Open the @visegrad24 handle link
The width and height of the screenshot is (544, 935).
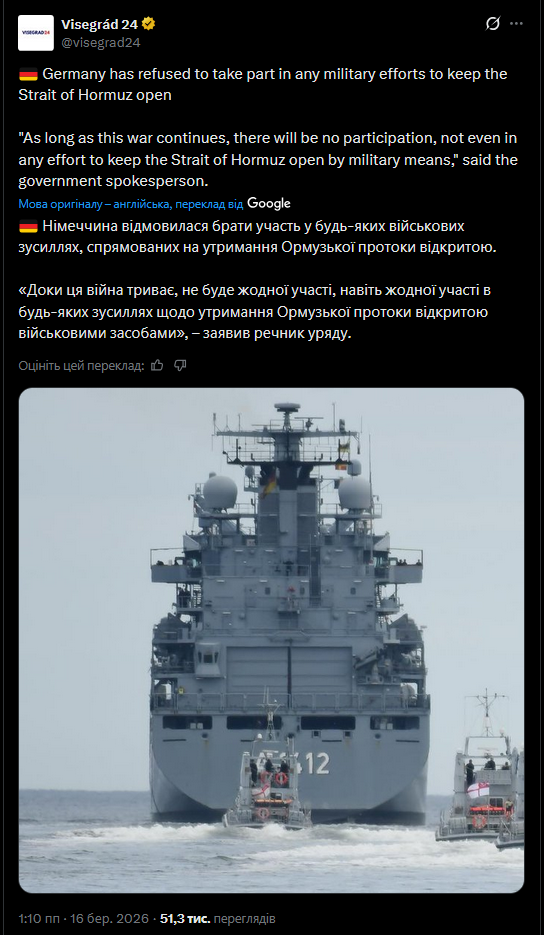click(x=101, y=42)
